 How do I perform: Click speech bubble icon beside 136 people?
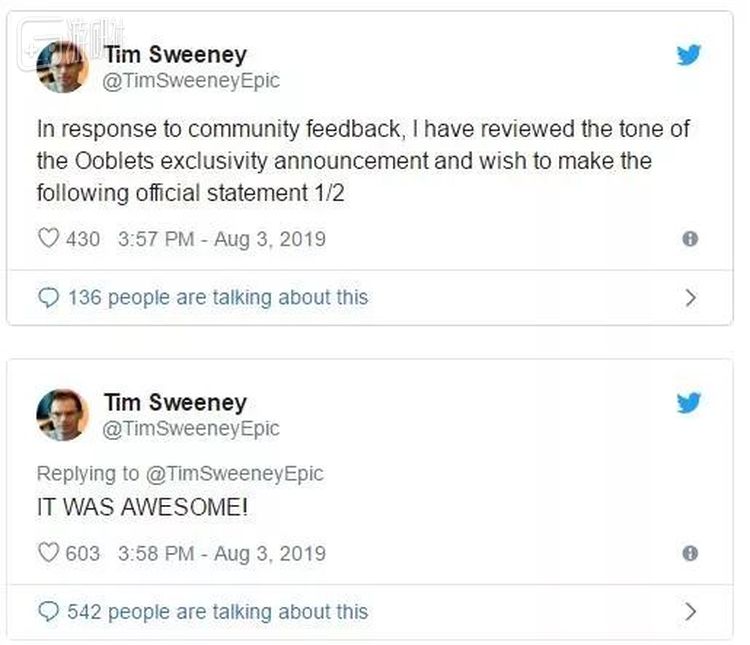click(x=48, y=298)
